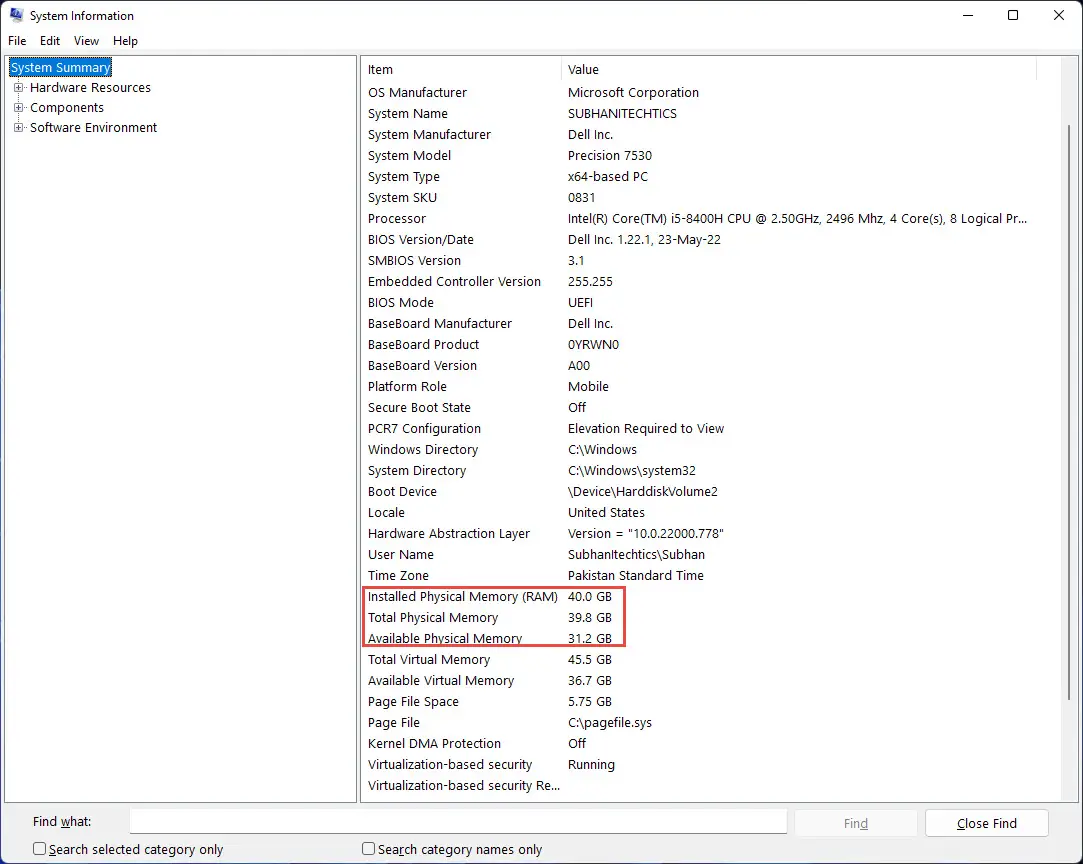Click the Close Find button

pos(986,823)
